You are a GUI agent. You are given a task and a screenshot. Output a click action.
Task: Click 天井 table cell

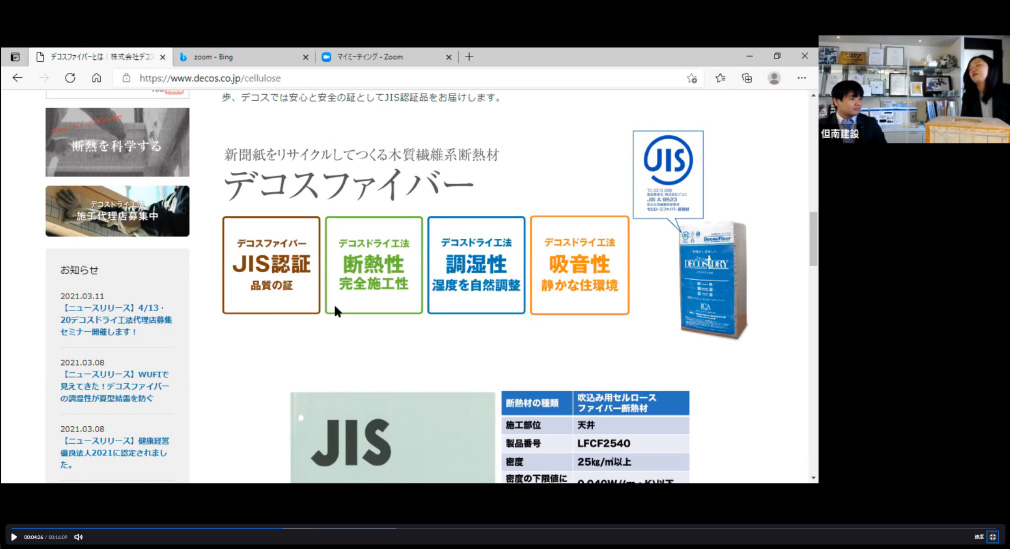click(631, 425)
